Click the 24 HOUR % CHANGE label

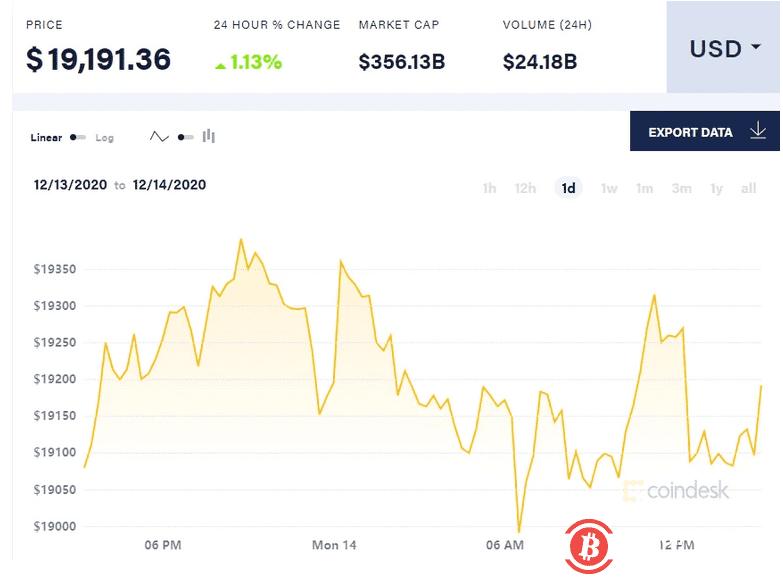tap(277, 25)
